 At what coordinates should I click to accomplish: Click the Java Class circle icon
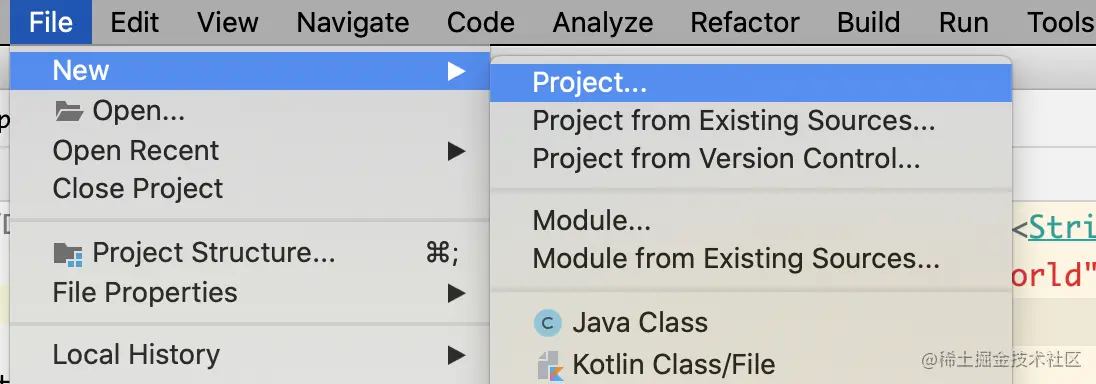point(547,323)
